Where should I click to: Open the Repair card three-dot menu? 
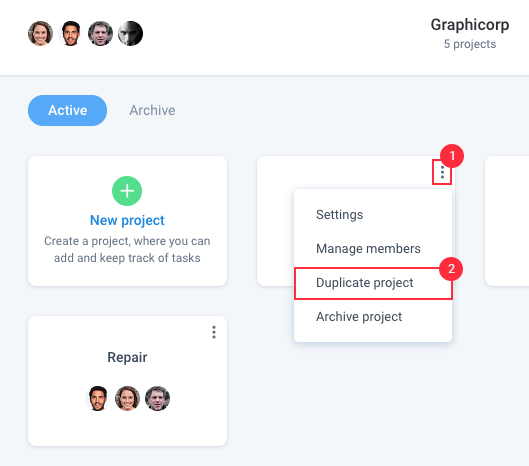coord(214,332)
